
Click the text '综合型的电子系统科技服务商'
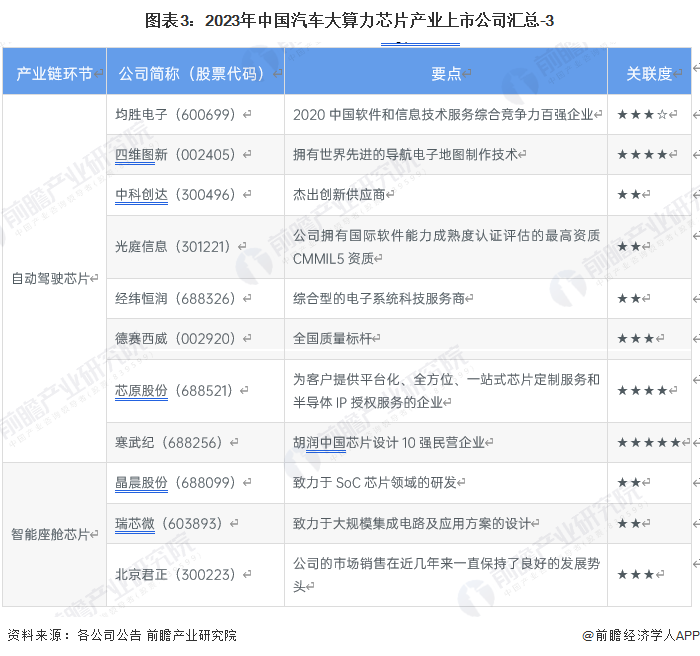[x=379, y=298]
